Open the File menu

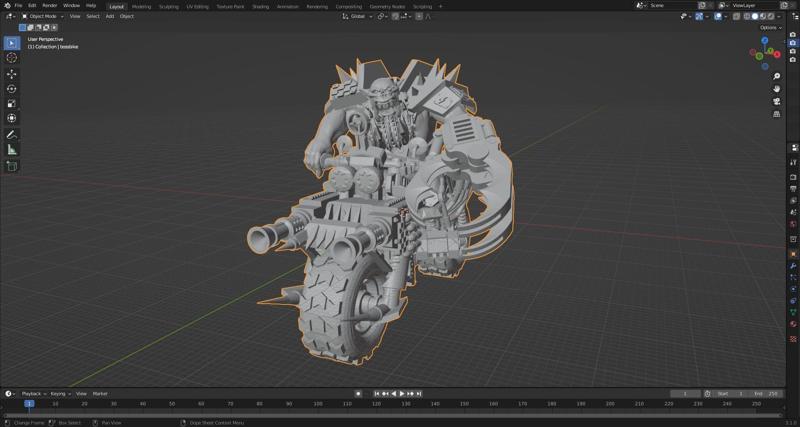tap(18, 6)
